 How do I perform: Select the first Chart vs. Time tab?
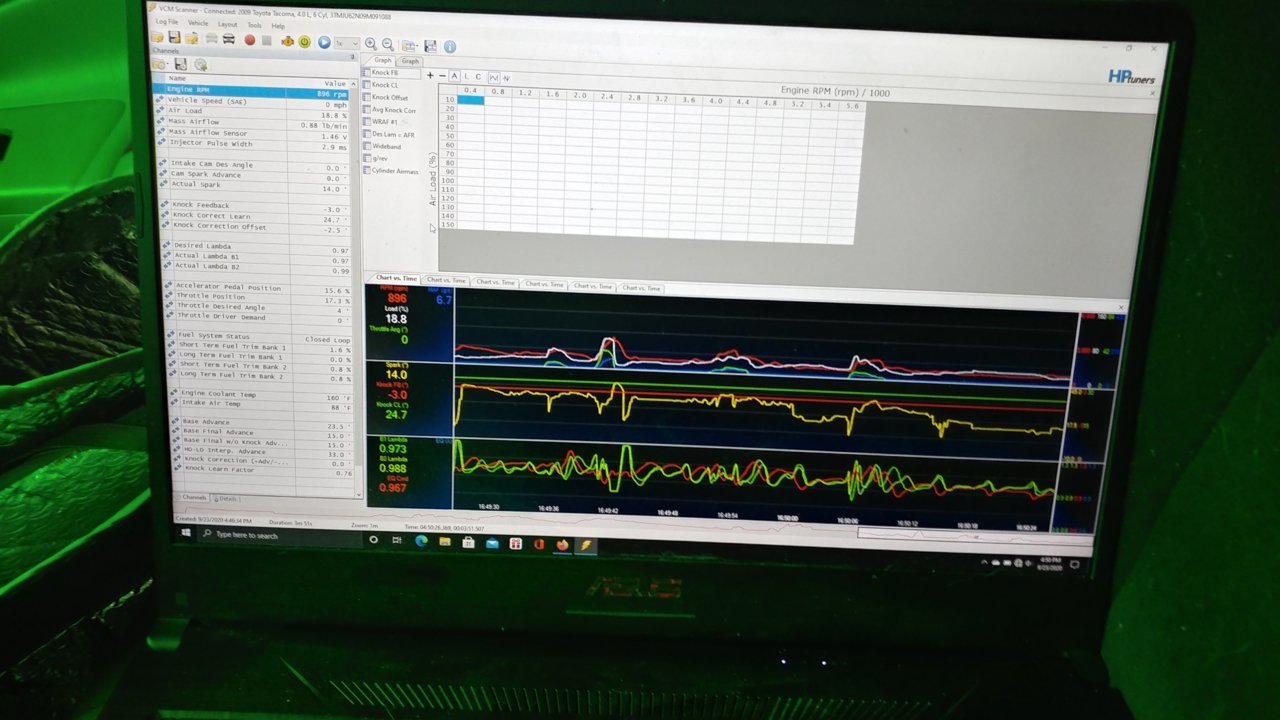pyautogui.click(x=396, y=278)
